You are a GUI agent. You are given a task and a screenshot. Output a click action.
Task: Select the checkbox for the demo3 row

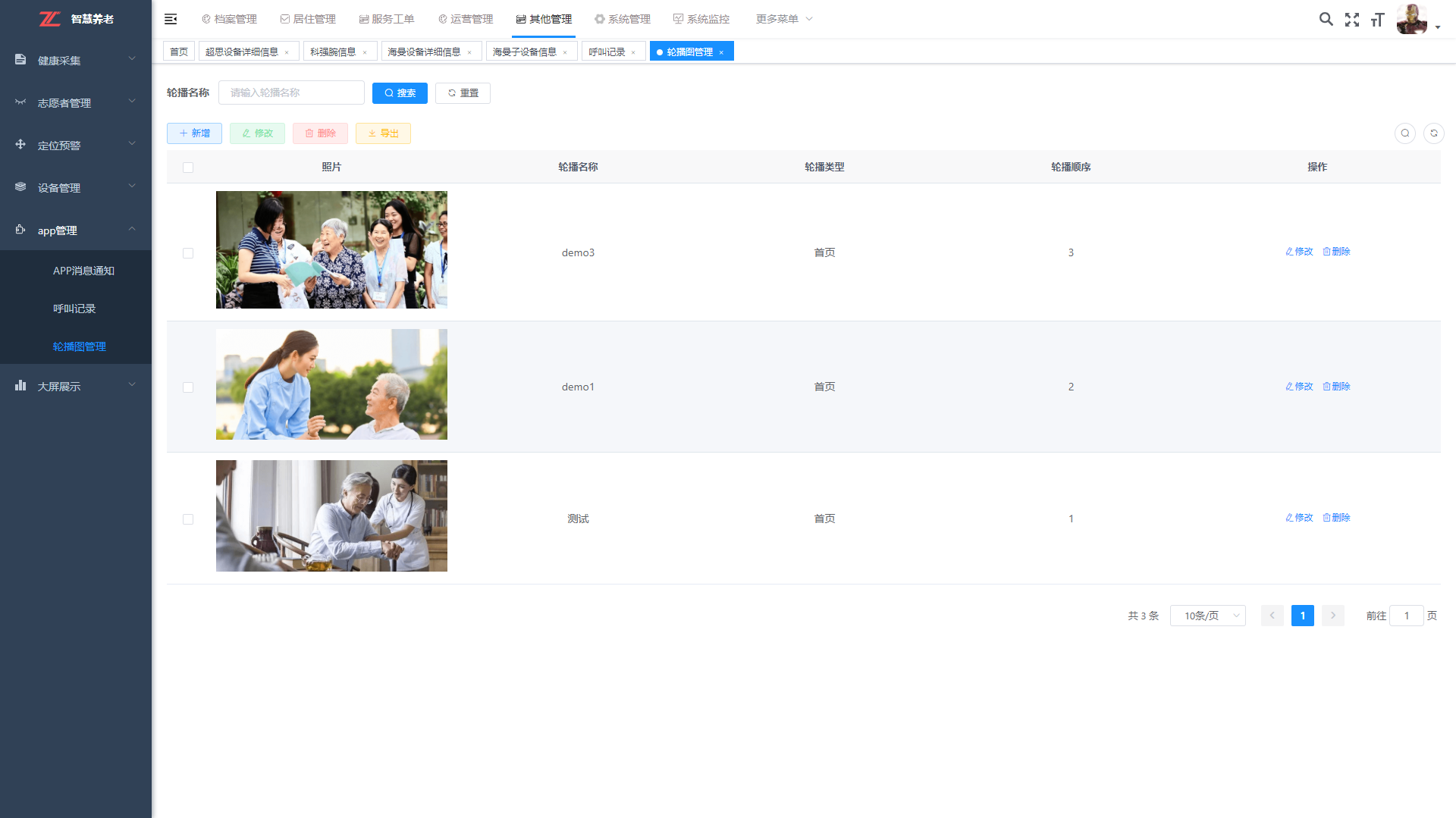pos(188,253)
